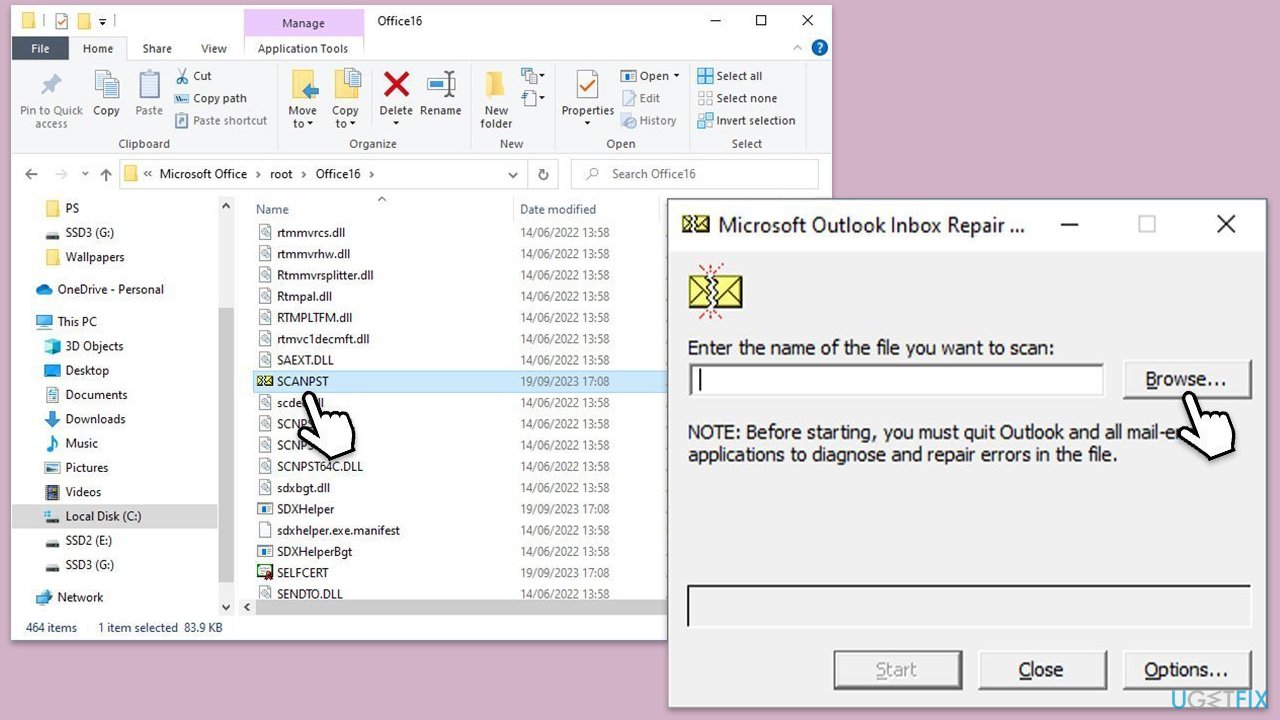Screen dimensions: 1280x720
Task: Collapse the ribbon with the chevron
Action: click(796, 48)
